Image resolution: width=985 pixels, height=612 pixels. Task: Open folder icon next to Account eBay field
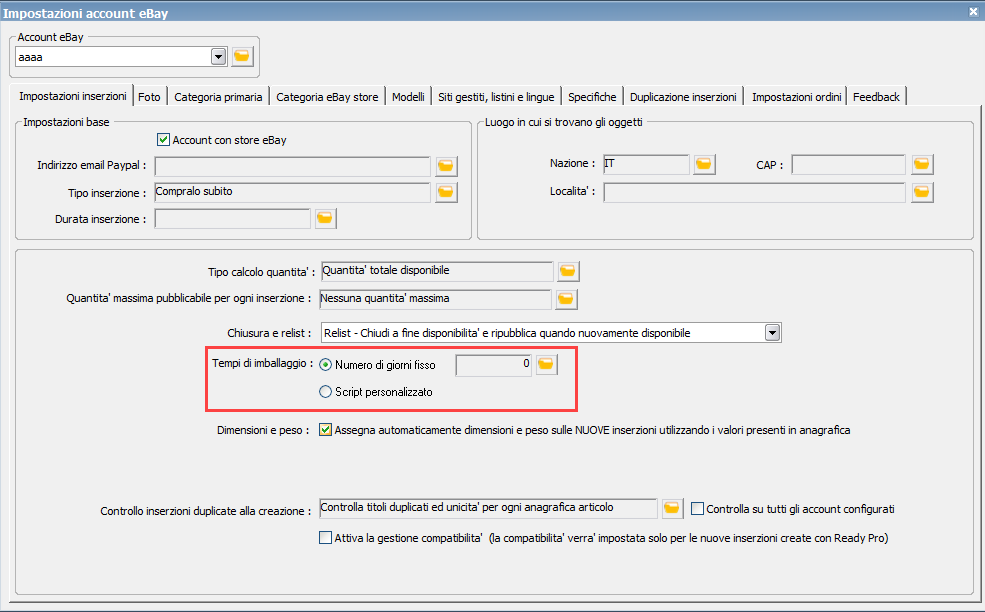coord(242,57)
